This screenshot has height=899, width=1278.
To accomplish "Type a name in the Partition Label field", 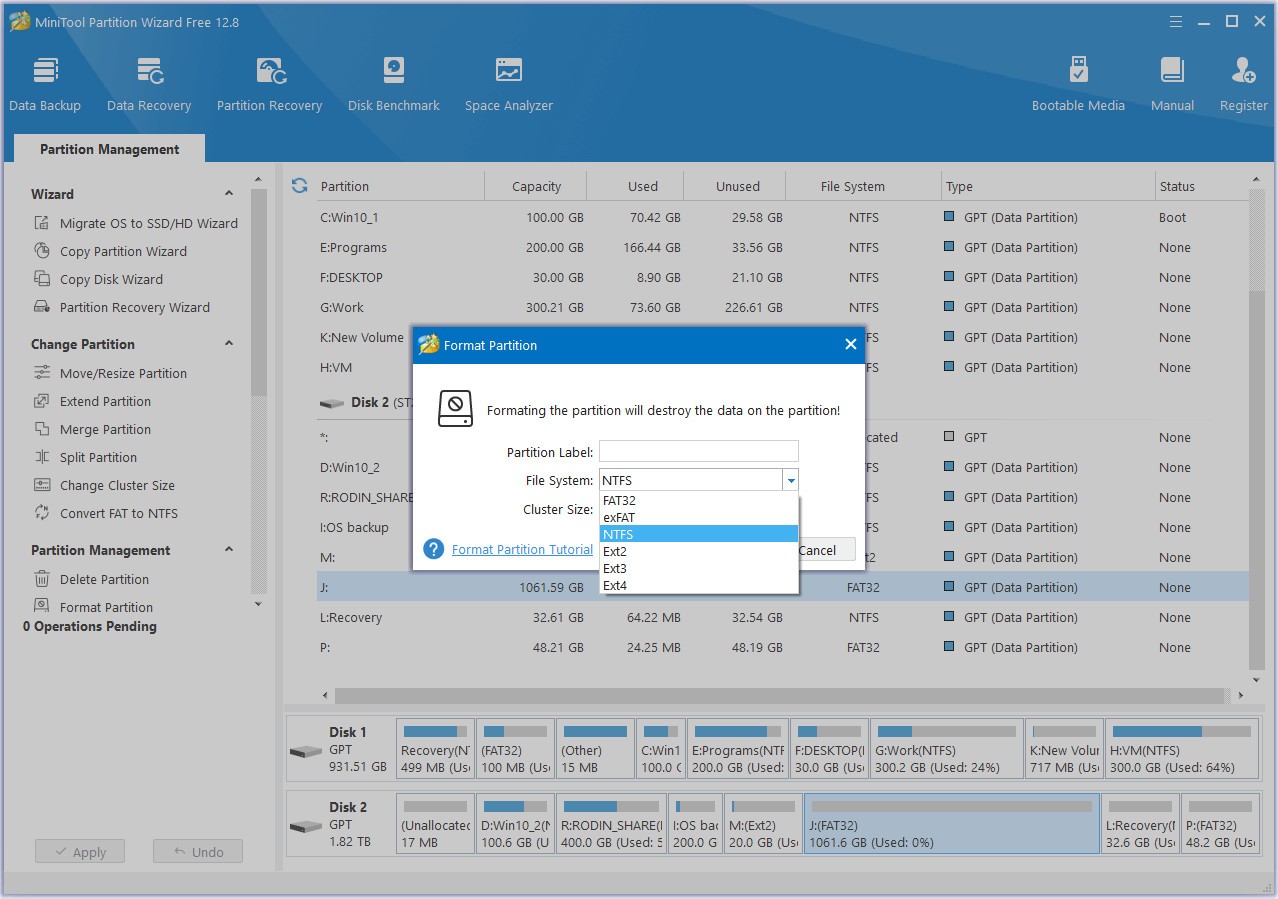I will coord(698,450).
